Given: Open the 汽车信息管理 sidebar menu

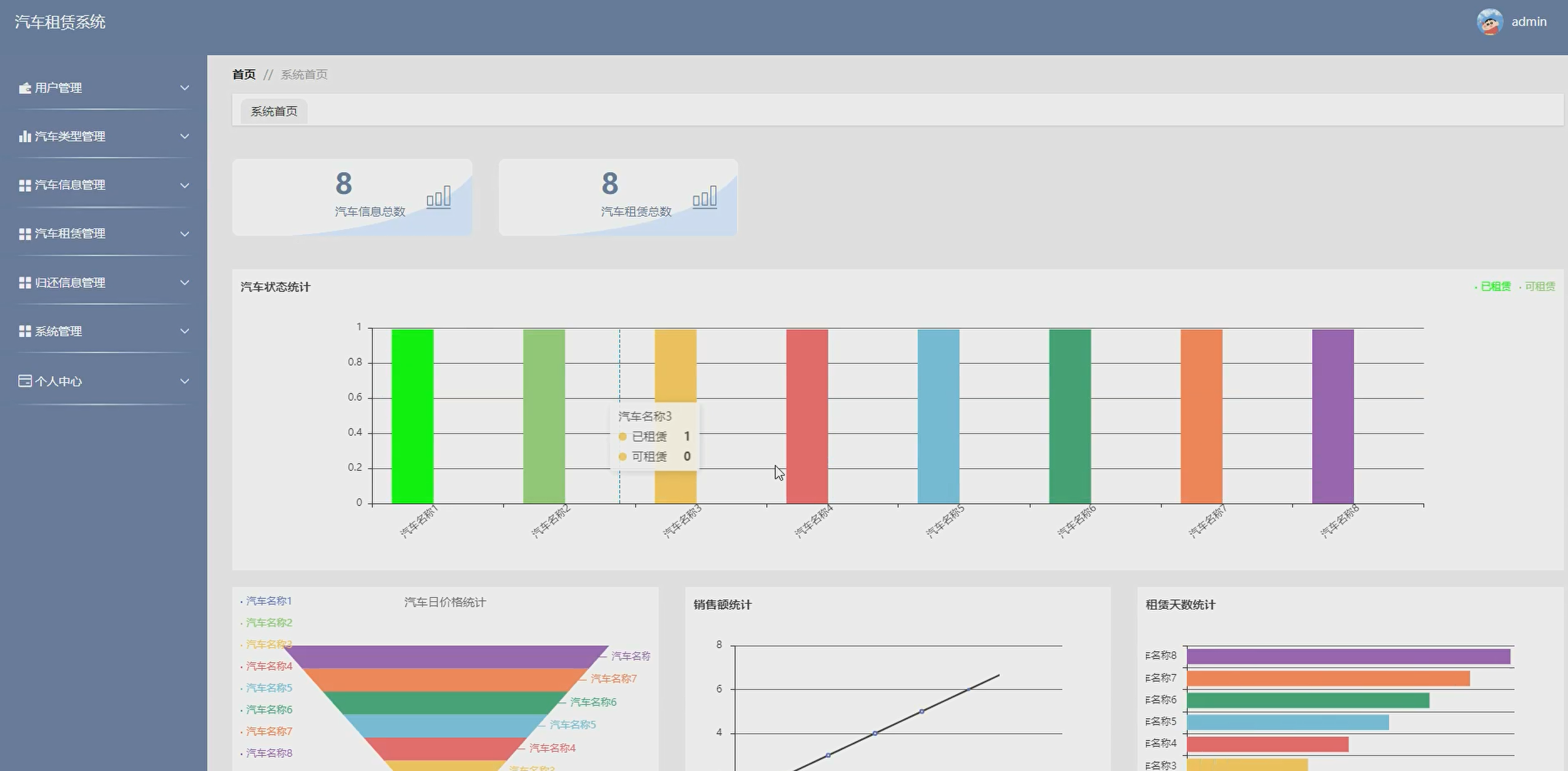Looking at the screenshot, I should 104,185.
